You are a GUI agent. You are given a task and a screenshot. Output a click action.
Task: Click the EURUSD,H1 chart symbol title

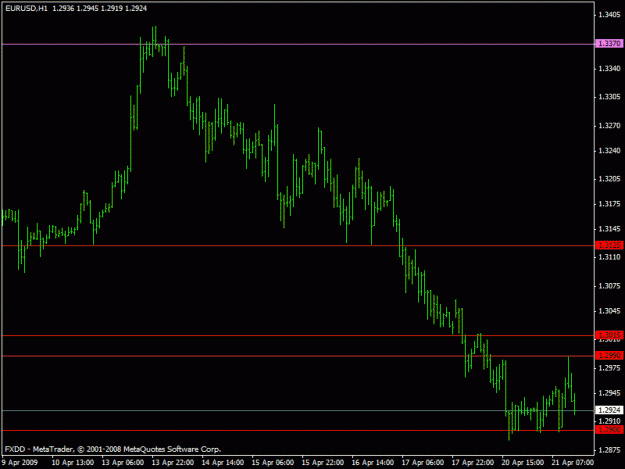coord(26,8)
